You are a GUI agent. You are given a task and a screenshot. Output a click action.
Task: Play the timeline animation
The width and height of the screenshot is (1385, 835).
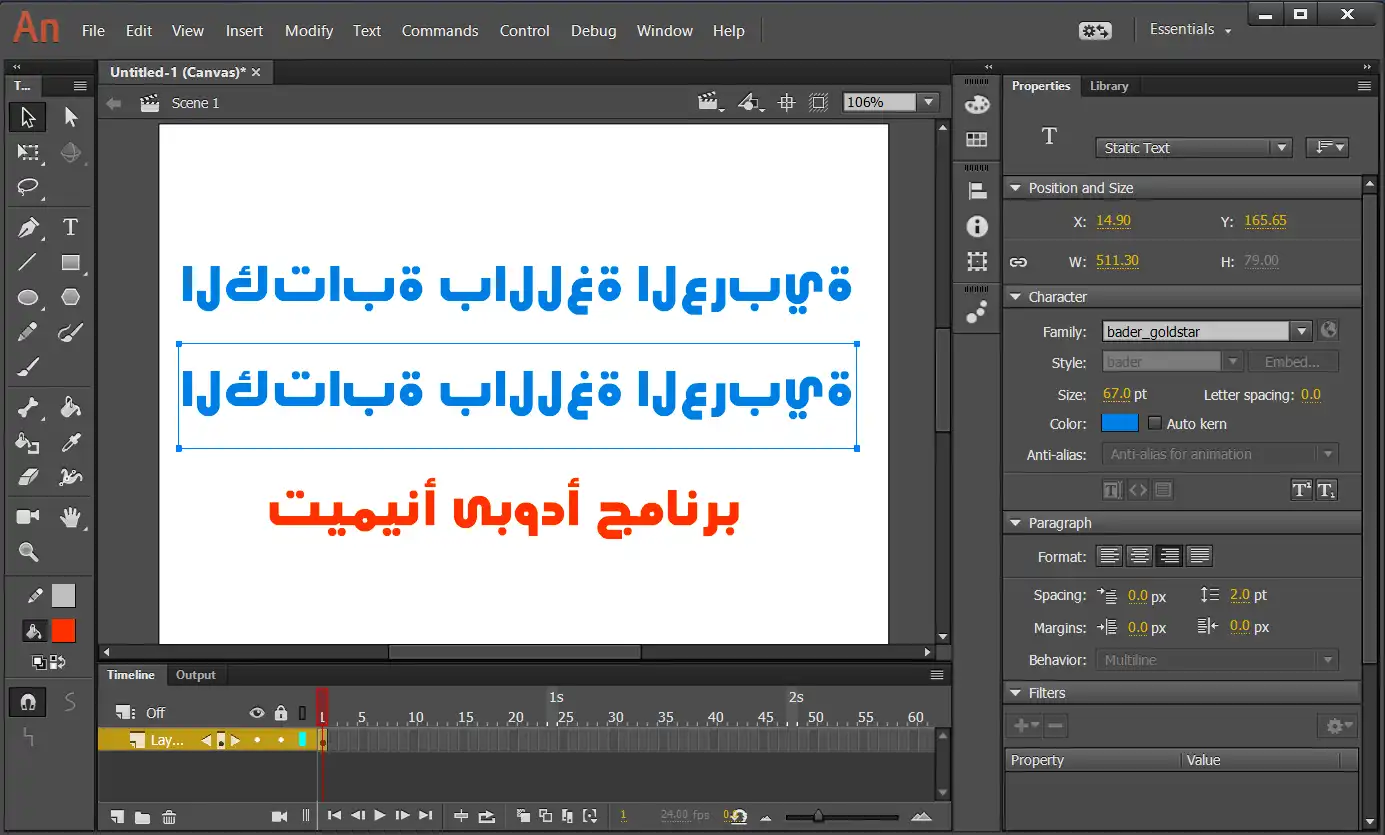(x=379, y=816)
